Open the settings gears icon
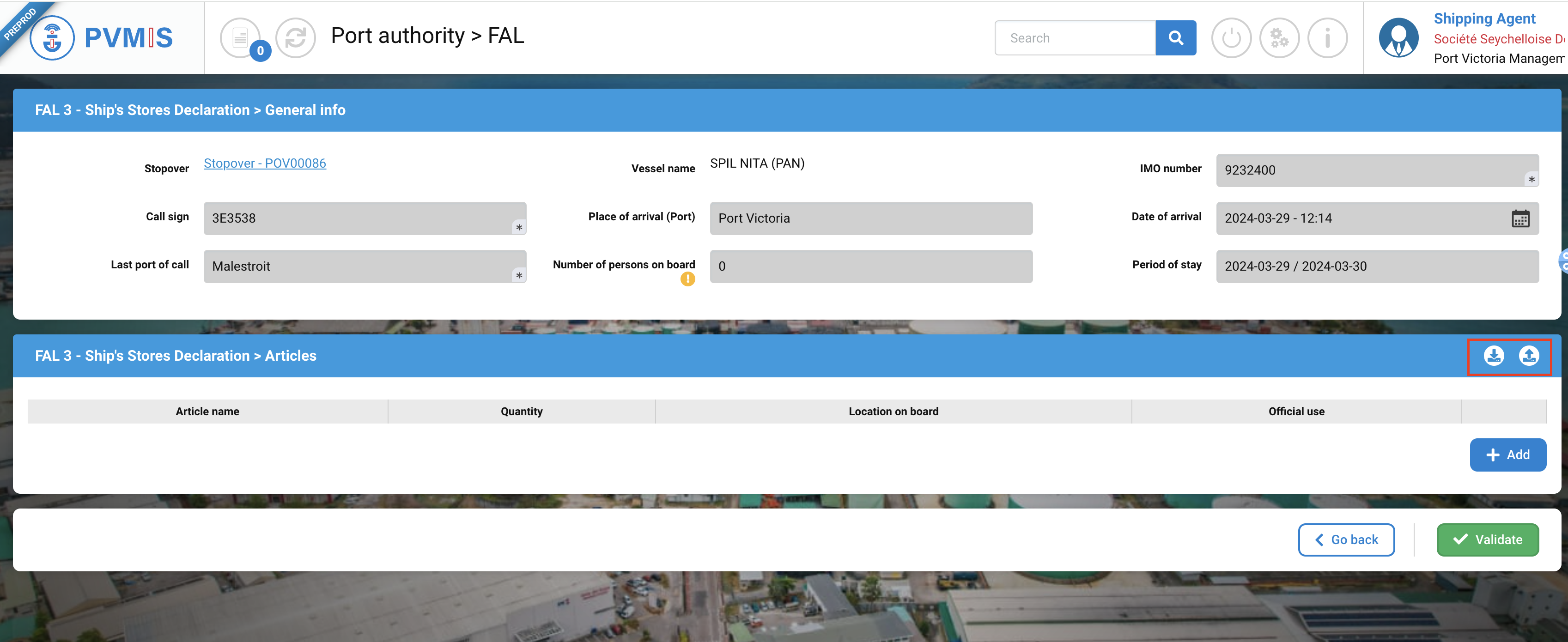Screen dimensions: 1568x642 [1278, 38]
